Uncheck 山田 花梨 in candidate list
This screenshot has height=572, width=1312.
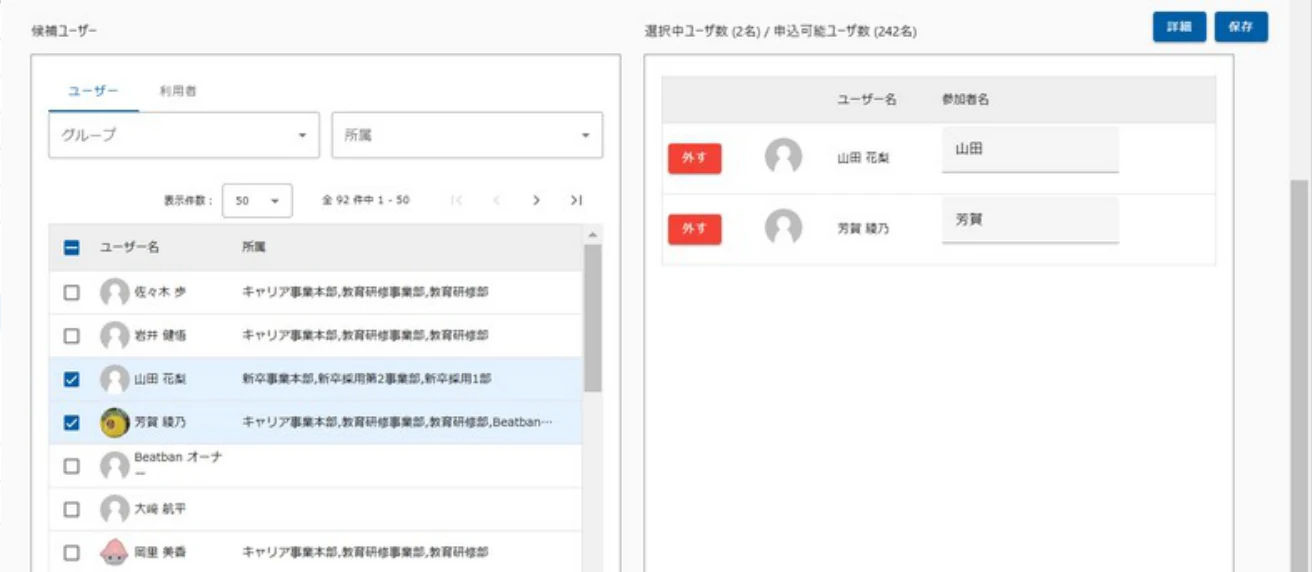(72, 379)
